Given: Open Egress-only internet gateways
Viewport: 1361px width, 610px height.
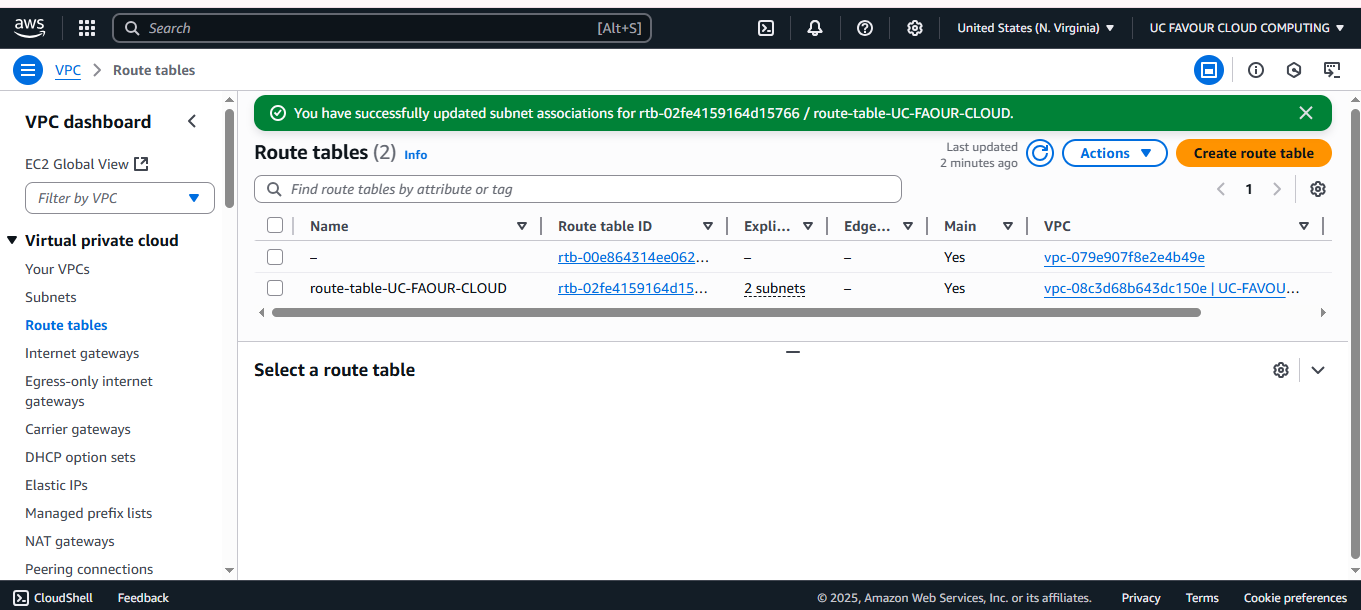Looking at the screenshot, I should pos(89,391).
